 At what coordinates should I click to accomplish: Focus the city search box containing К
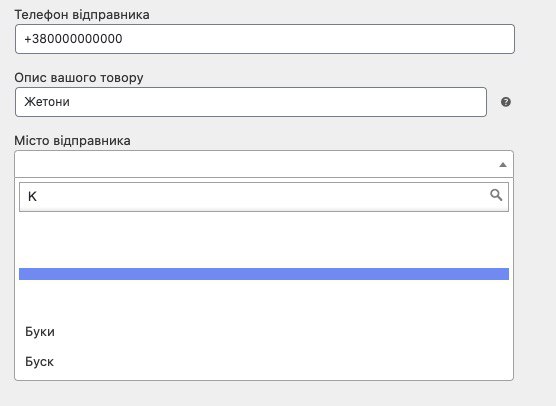point(264,197)
